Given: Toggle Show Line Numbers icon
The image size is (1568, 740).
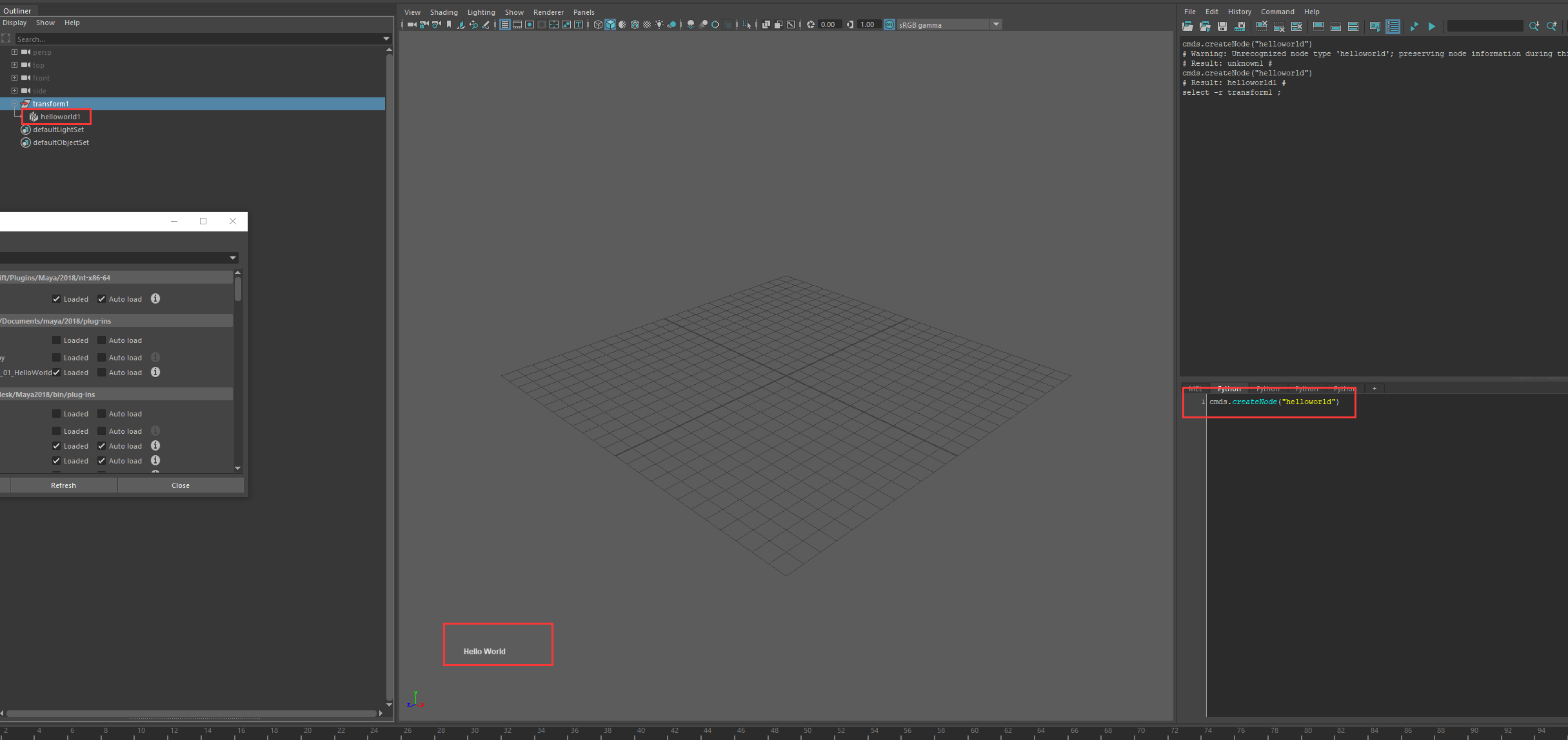Looking at the screenshot, I should [x=1393, y=26].
